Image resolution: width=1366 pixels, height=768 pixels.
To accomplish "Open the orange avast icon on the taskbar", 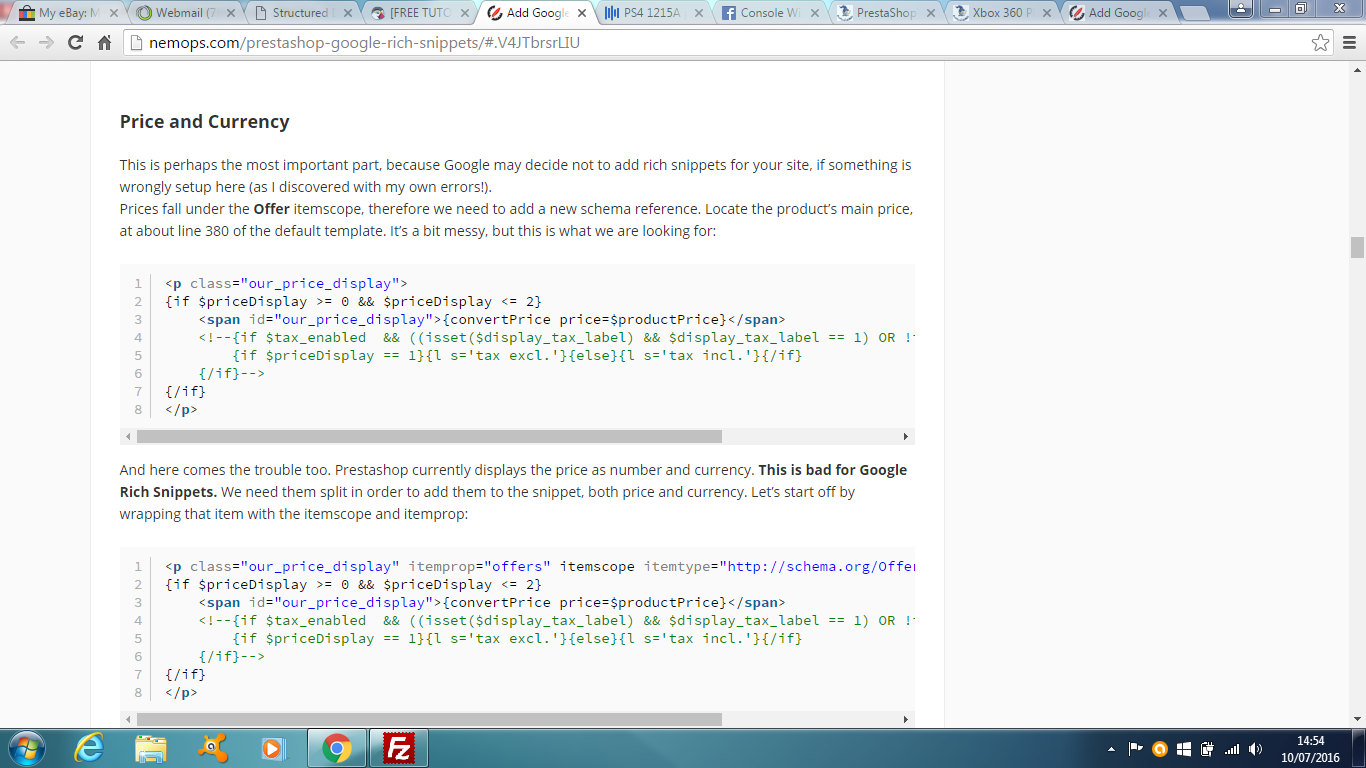I will 212,748.
